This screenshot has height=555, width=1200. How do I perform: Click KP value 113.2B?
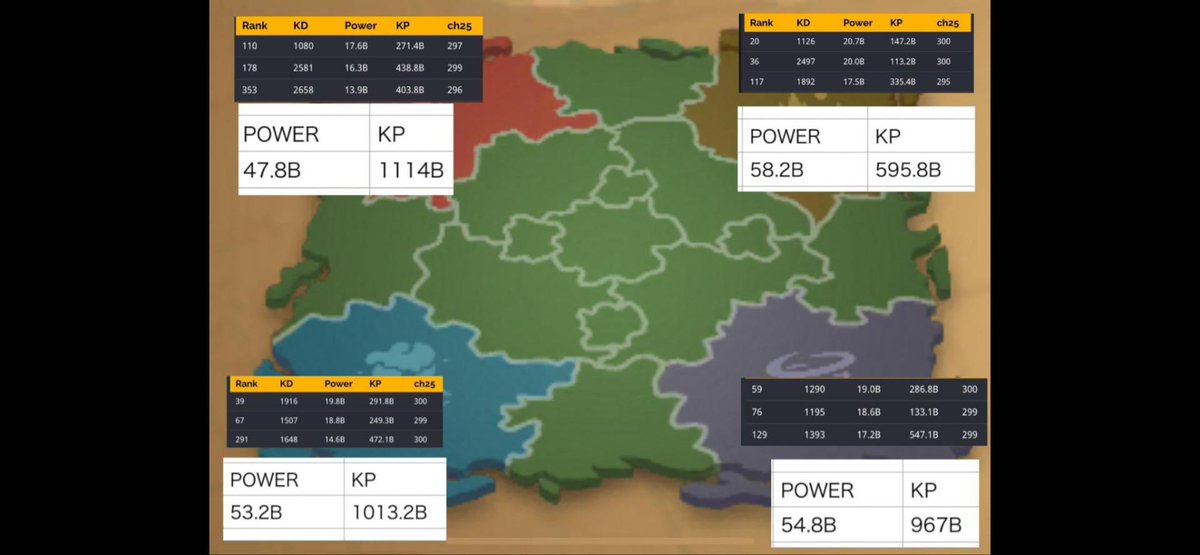pos(903,62)
